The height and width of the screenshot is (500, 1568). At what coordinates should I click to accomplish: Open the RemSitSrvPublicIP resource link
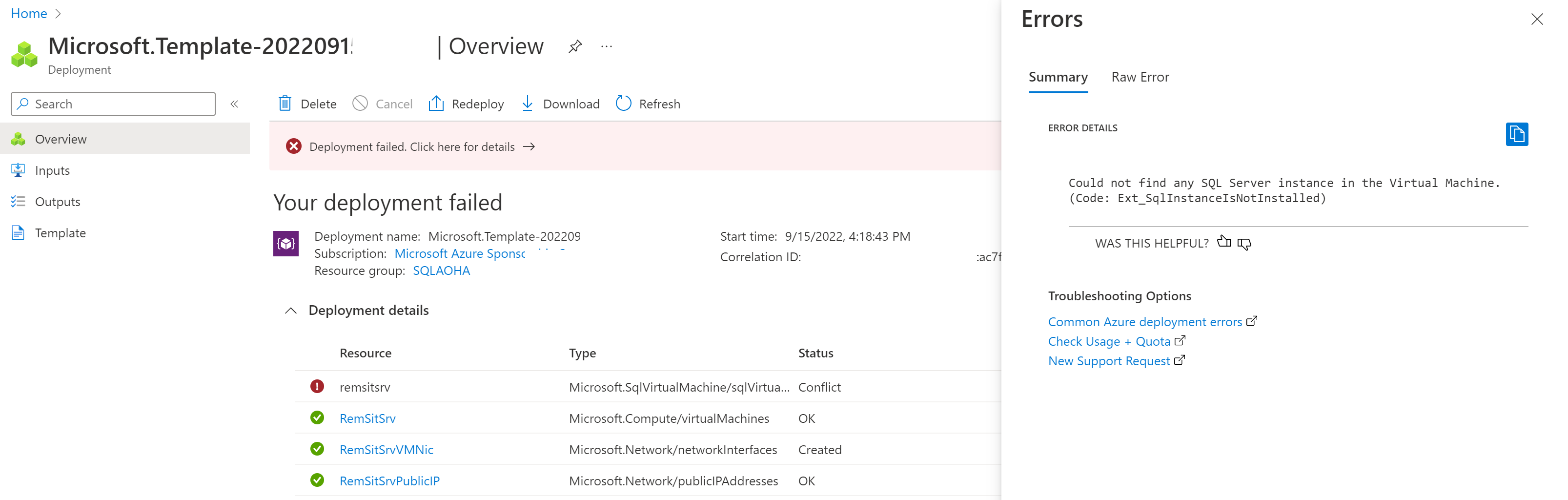(x=389, y=480)
